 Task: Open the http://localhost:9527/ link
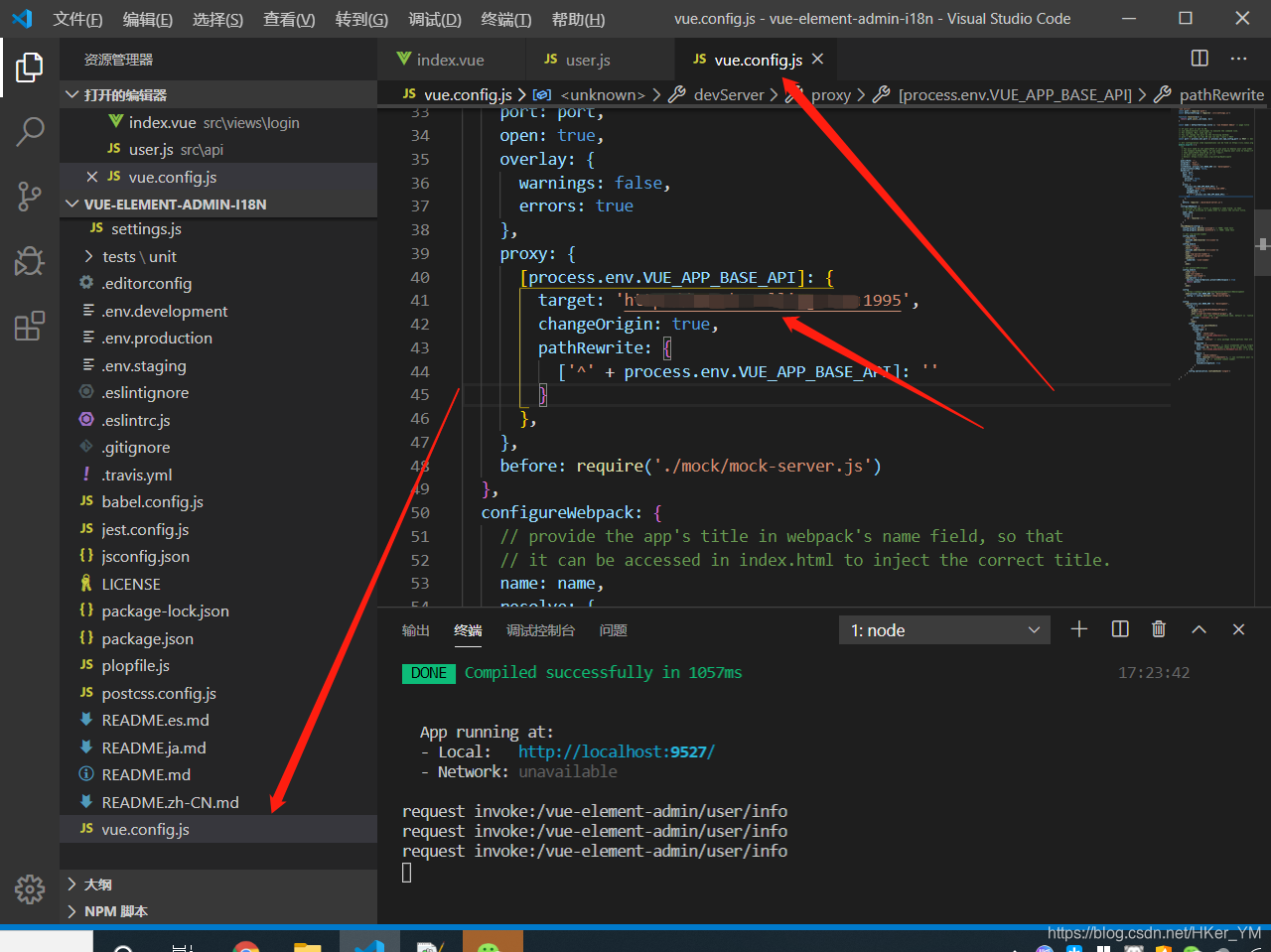616,751
